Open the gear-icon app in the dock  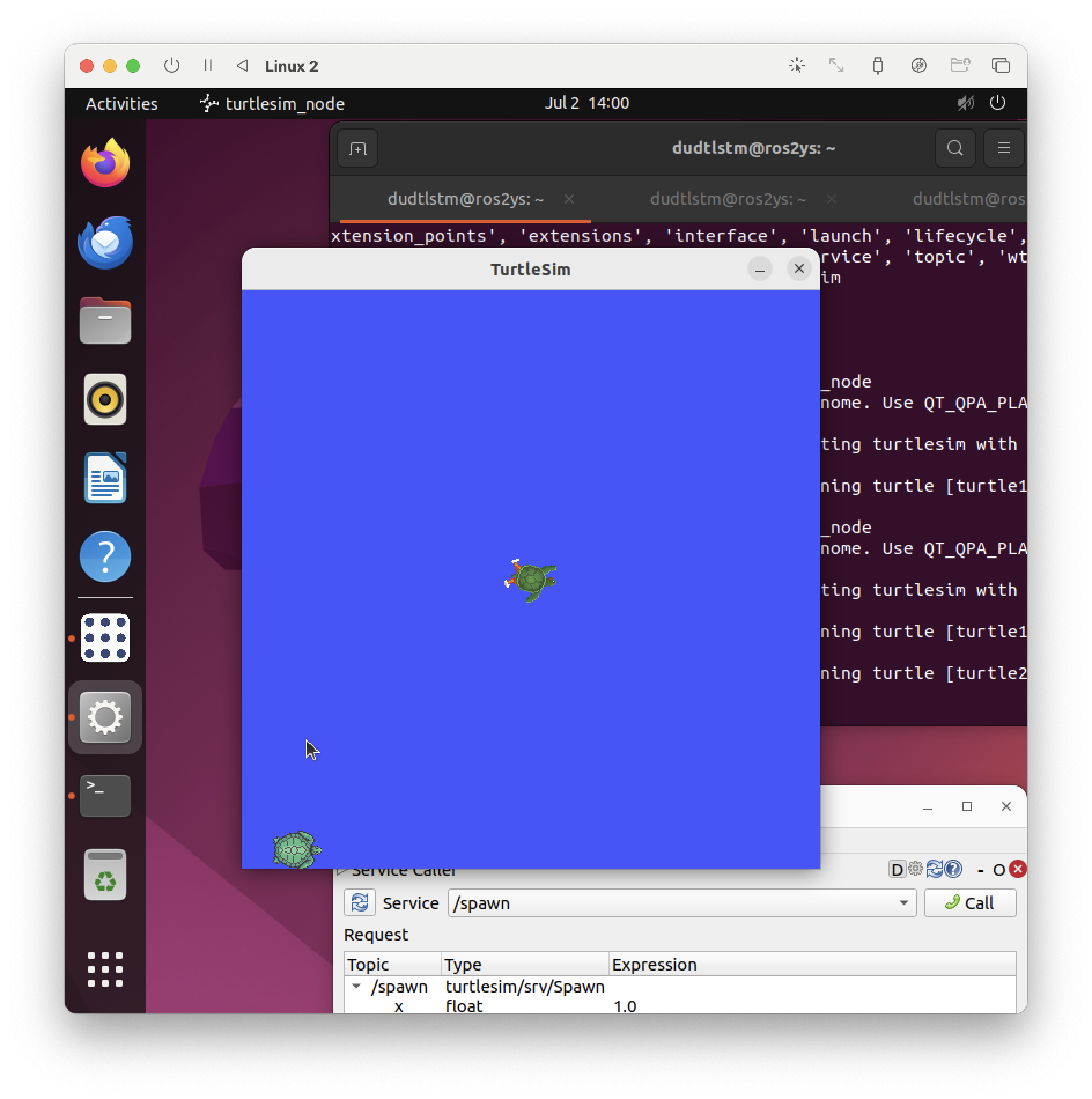click(105, 717)
